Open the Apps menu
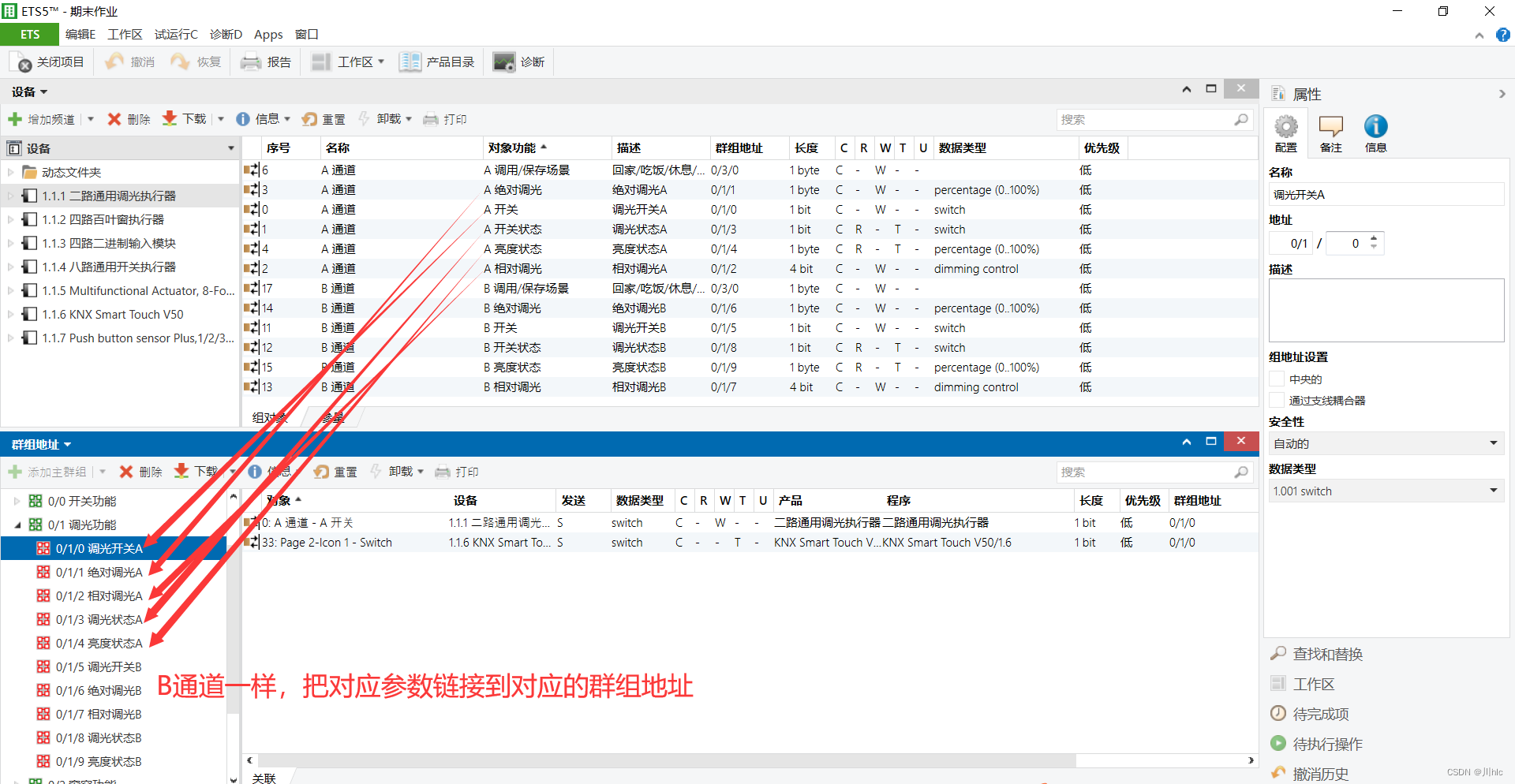 [x=268, y=35]
